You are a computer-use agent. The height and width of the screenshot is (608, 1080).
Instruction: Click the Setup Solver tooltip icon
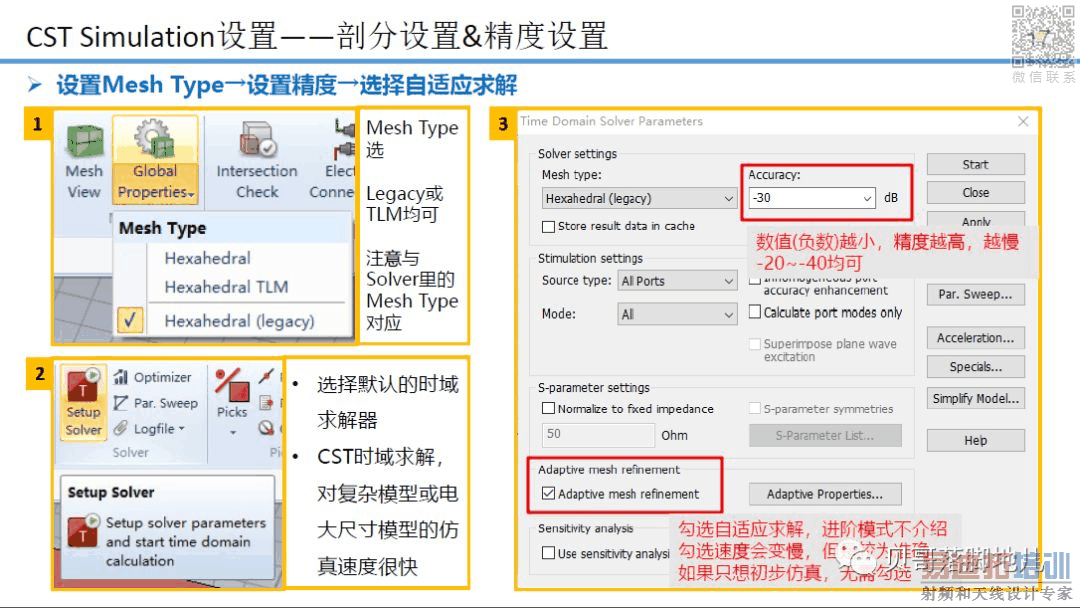[83, 530]
